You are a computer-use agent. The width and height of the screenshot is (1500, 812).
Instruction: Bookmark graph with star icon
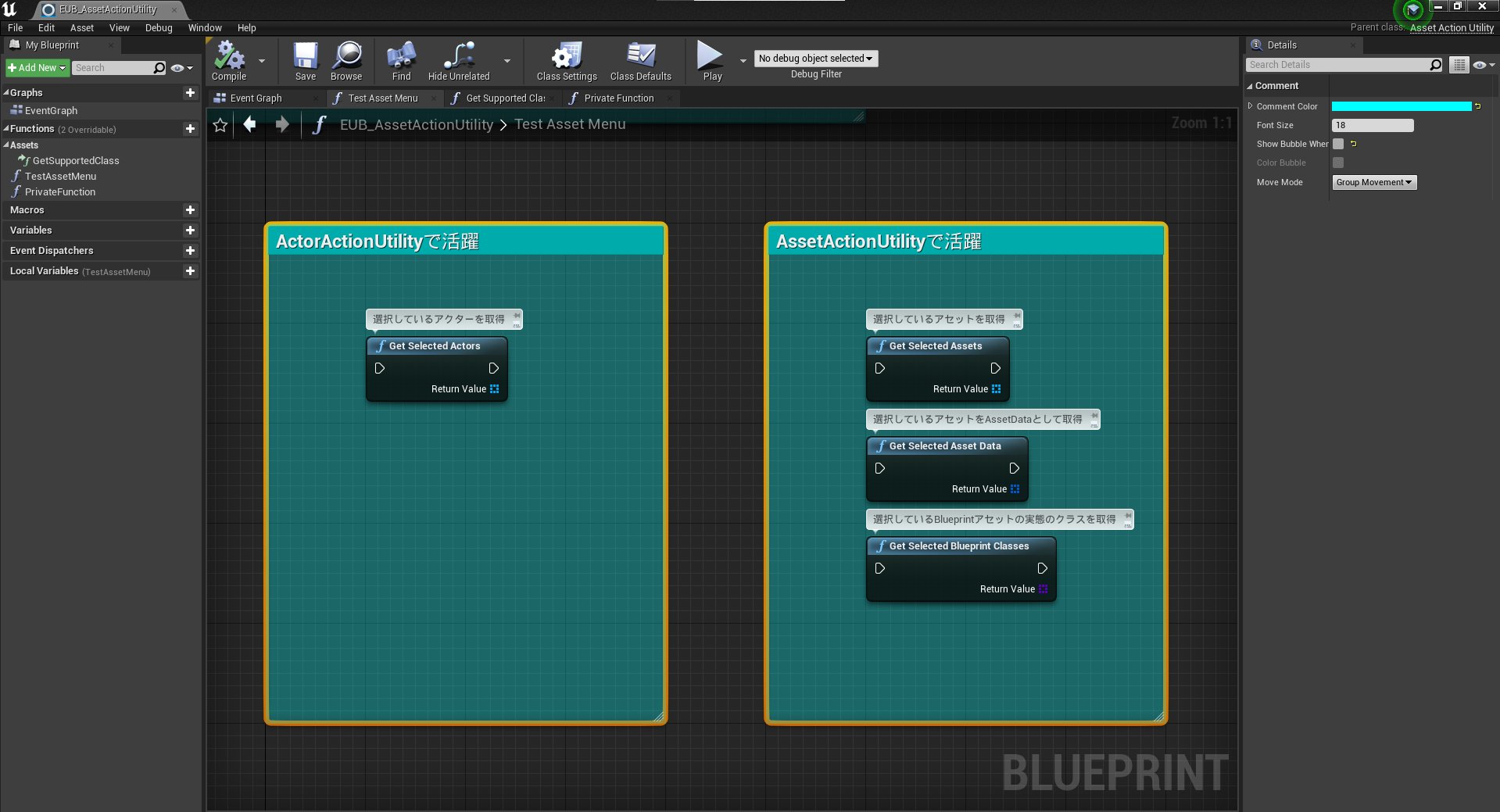pos(220,124)
